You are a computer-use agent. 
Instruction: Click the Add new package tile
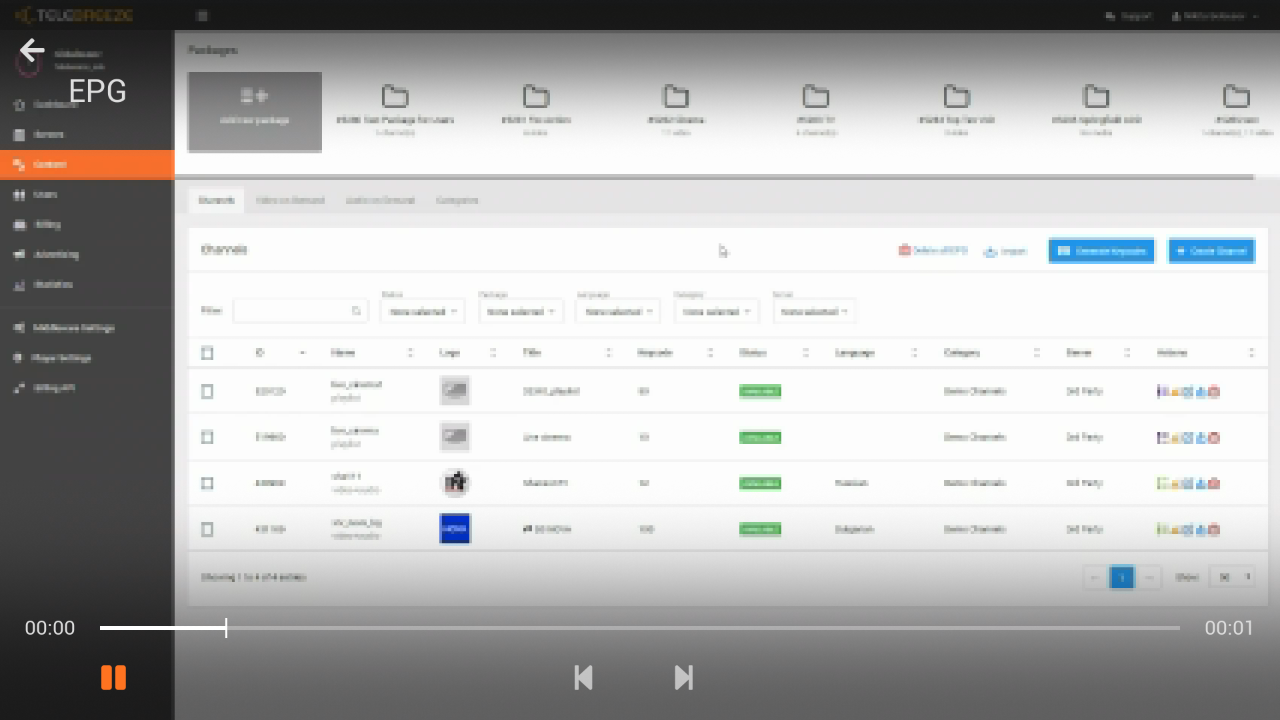[255, 111]
